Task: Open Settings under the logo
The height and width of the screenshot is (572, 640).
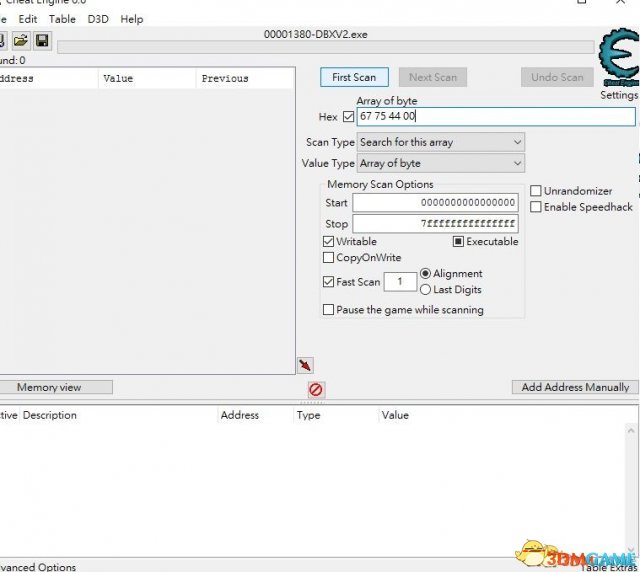Action: tap(619, 95)
